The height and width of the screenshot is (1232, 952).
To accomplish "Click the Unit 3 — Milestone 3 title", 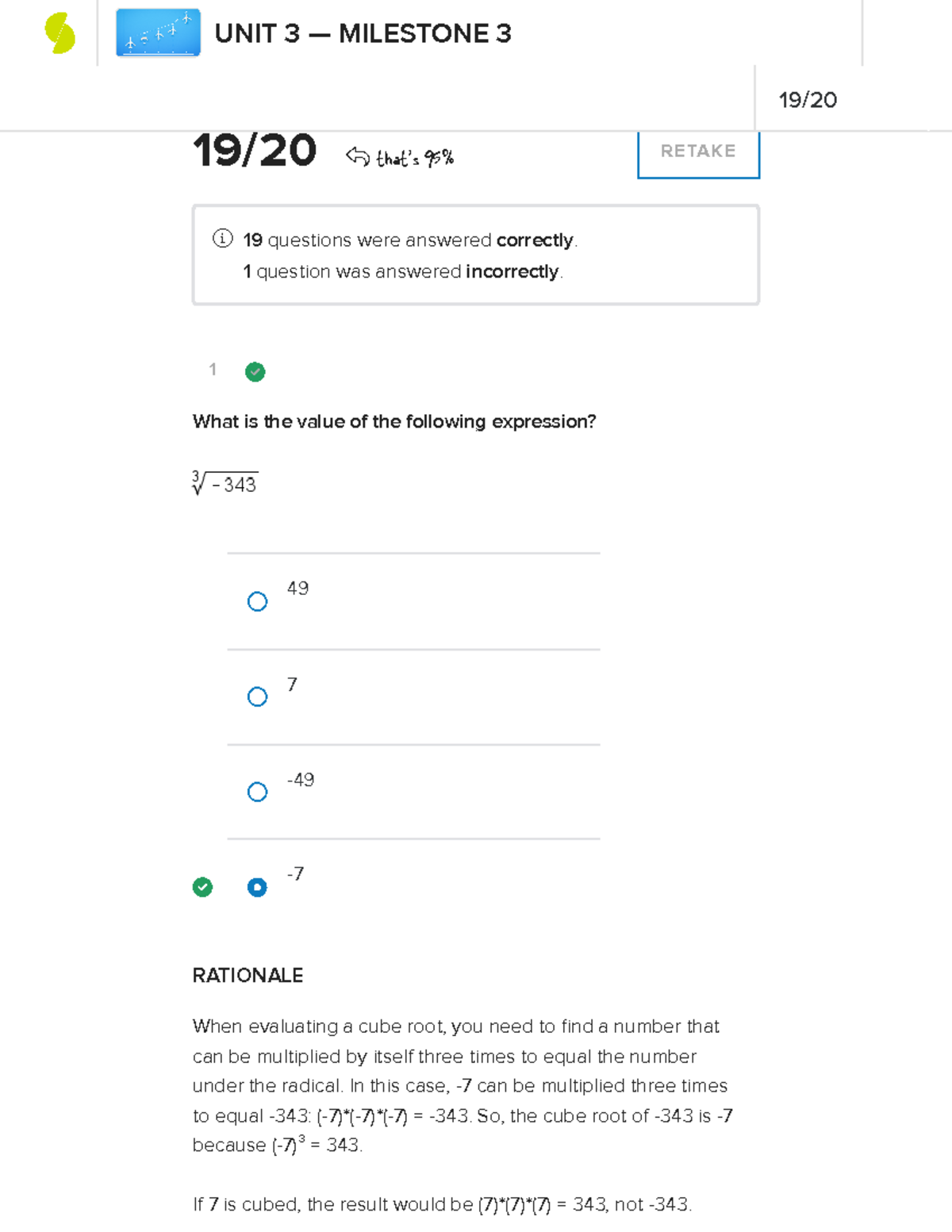I will (x=363, y=34).
